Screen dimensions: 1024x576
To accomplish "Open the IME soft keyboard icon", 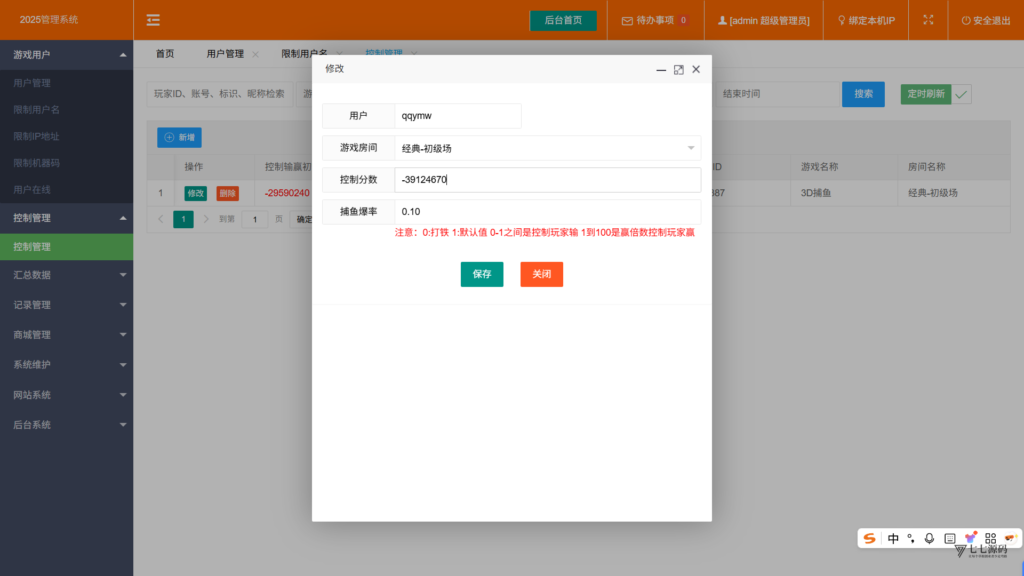I will point(950,538).
